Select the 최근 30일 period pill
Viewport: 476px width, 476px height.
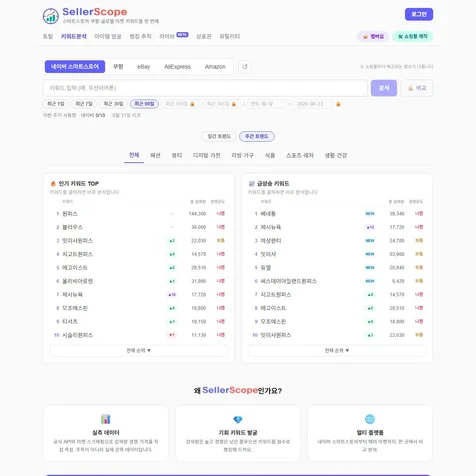(113, 104)
